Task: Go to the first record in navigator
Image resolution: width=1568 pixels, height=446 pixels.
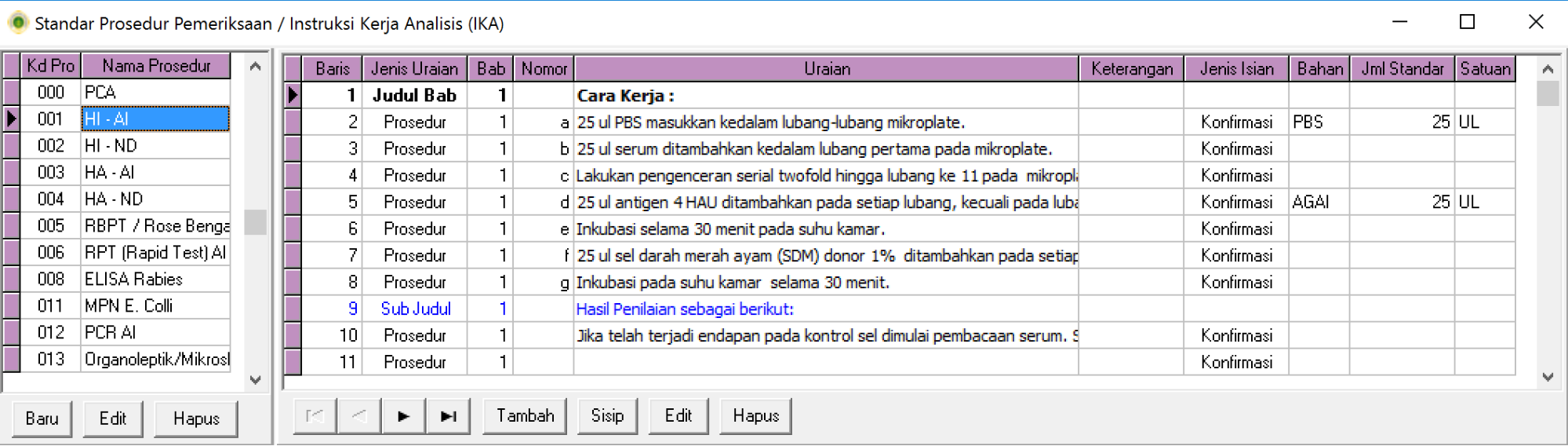Action: pyautogui.click(x=315, y=416)
